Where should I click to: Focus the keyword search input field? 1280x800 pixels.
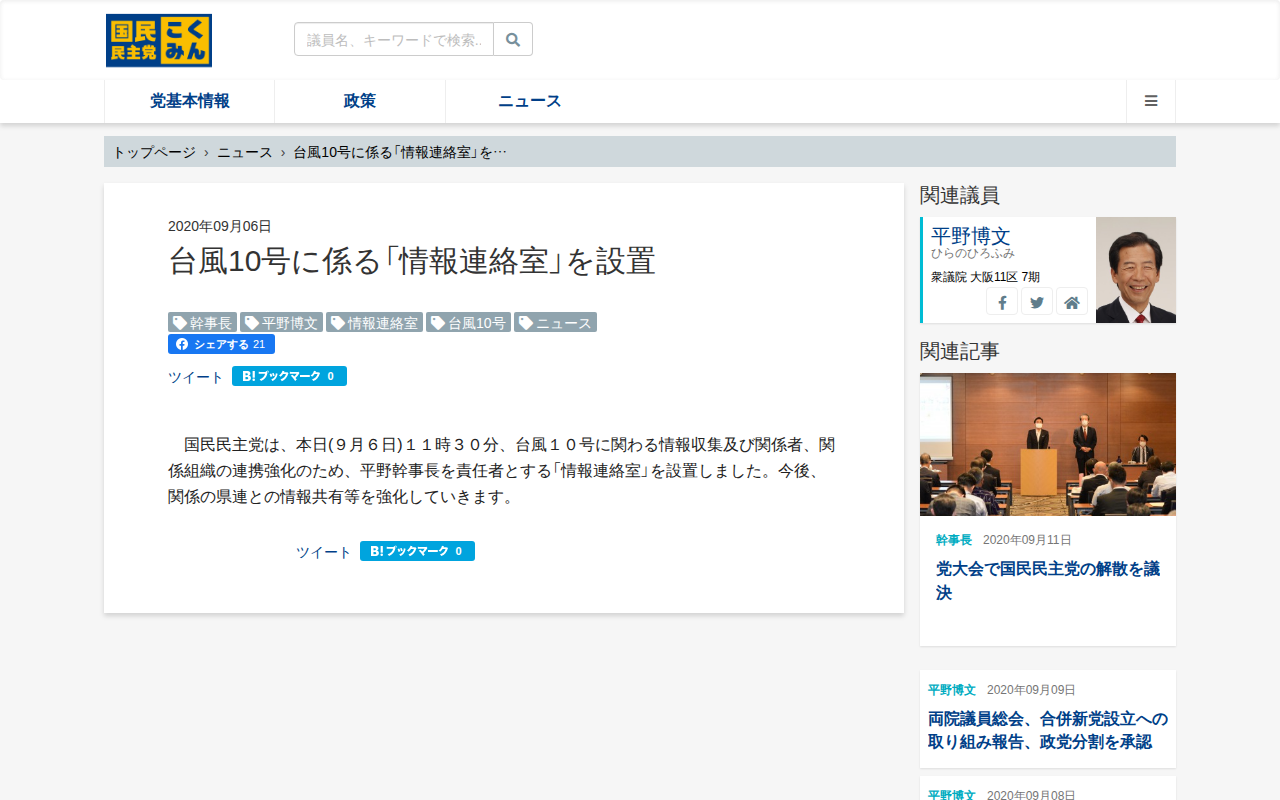pos(394,39)
